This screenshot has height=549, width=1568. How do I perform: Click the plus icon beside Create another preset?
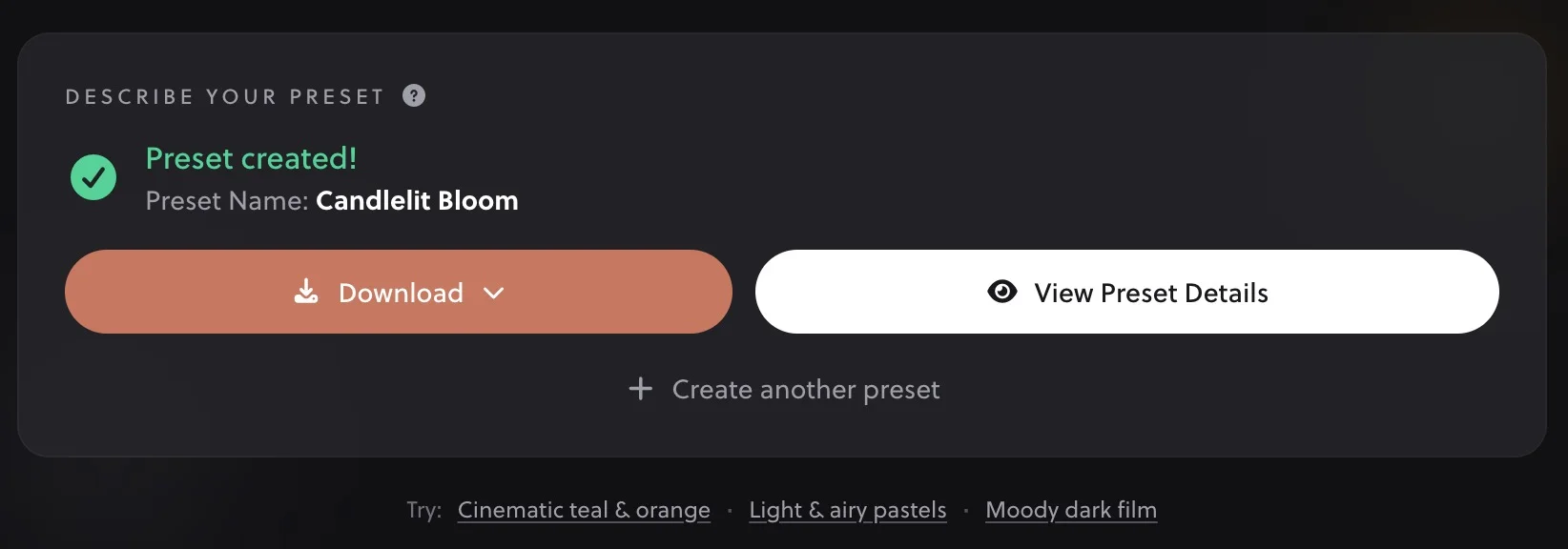click(639, 389)
